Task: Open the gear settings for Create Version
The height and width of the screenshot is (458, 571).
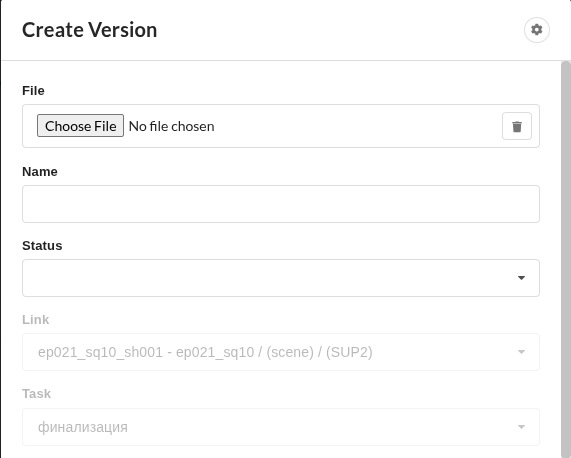Action: point(537,30)
